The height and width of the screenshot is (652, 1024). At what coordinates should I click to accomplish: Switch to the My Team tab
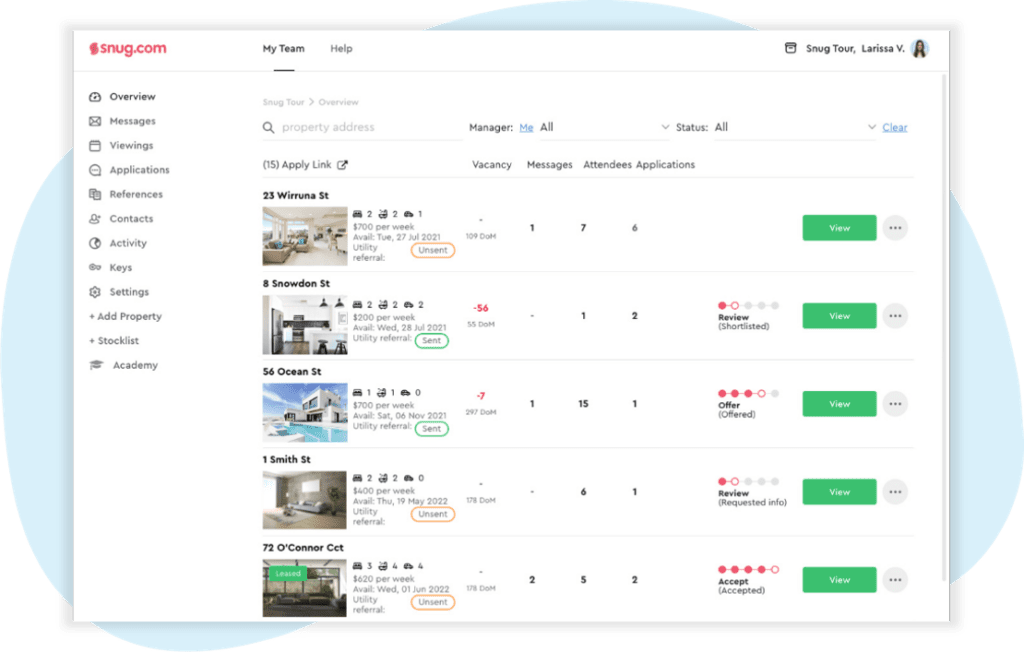coord(283,49)
